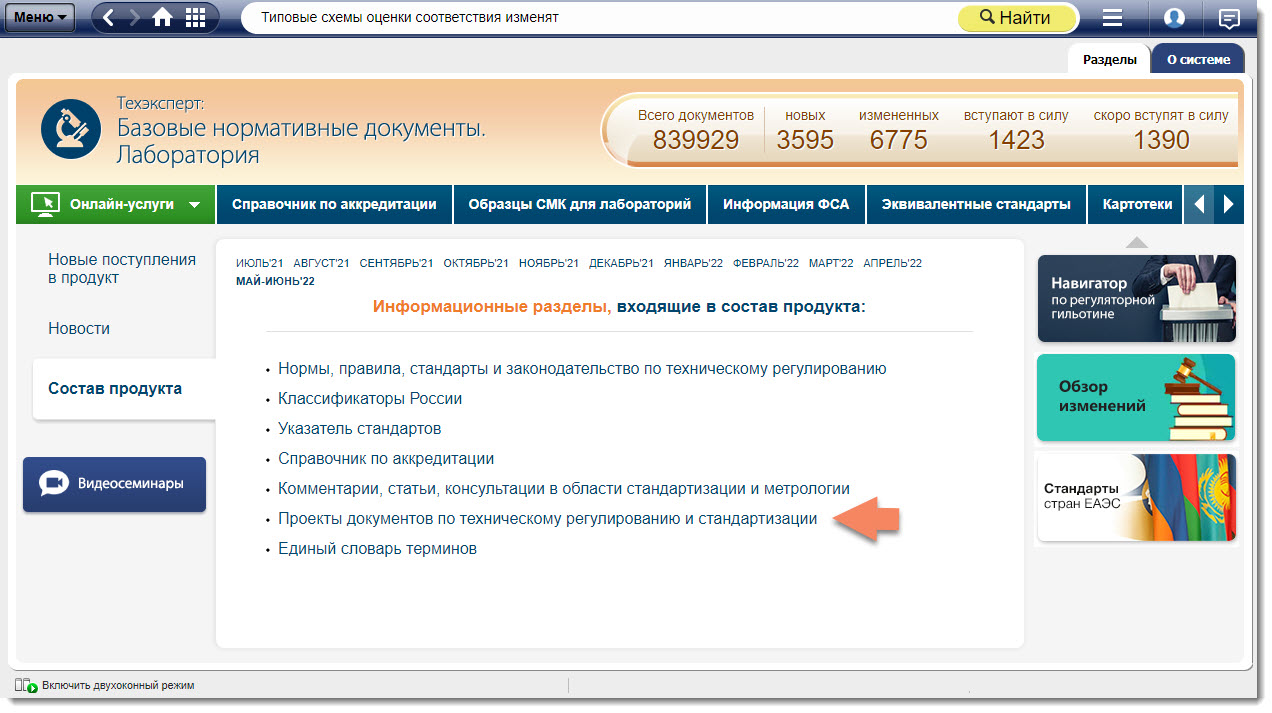This screenshot has width=1272, height=713.
Task: Open the messages chat icon
Action: tap(1229, 18)
